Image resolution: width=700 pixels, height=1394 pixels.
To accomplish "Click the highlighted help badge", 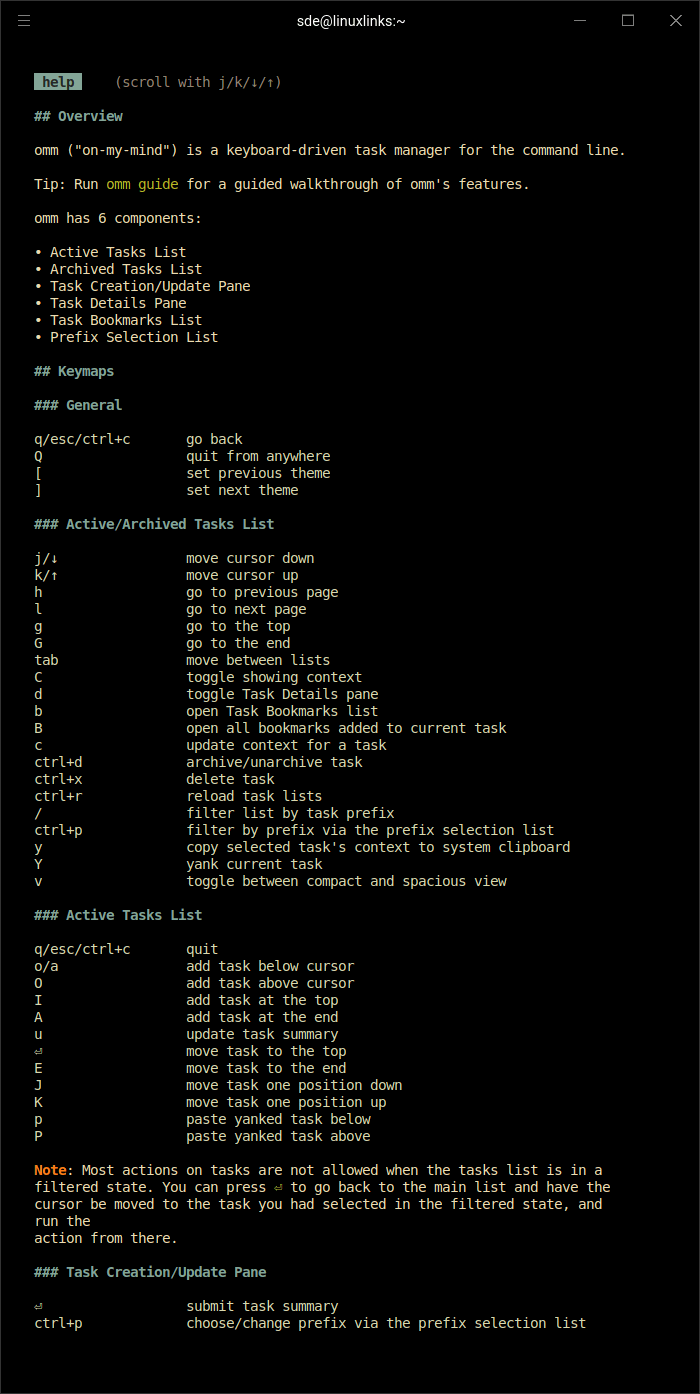I will pos(58,82).
